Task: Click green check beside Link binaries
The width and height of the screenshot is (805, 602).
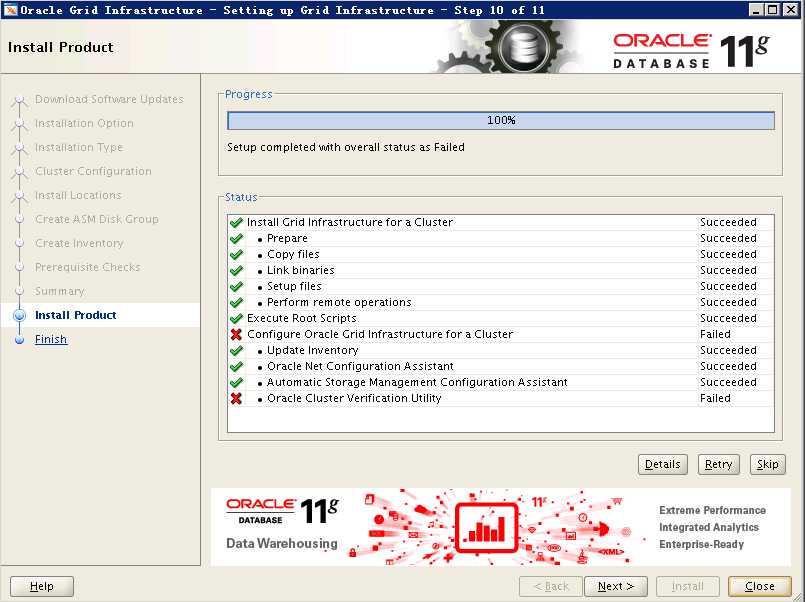Action: (236, 270)
